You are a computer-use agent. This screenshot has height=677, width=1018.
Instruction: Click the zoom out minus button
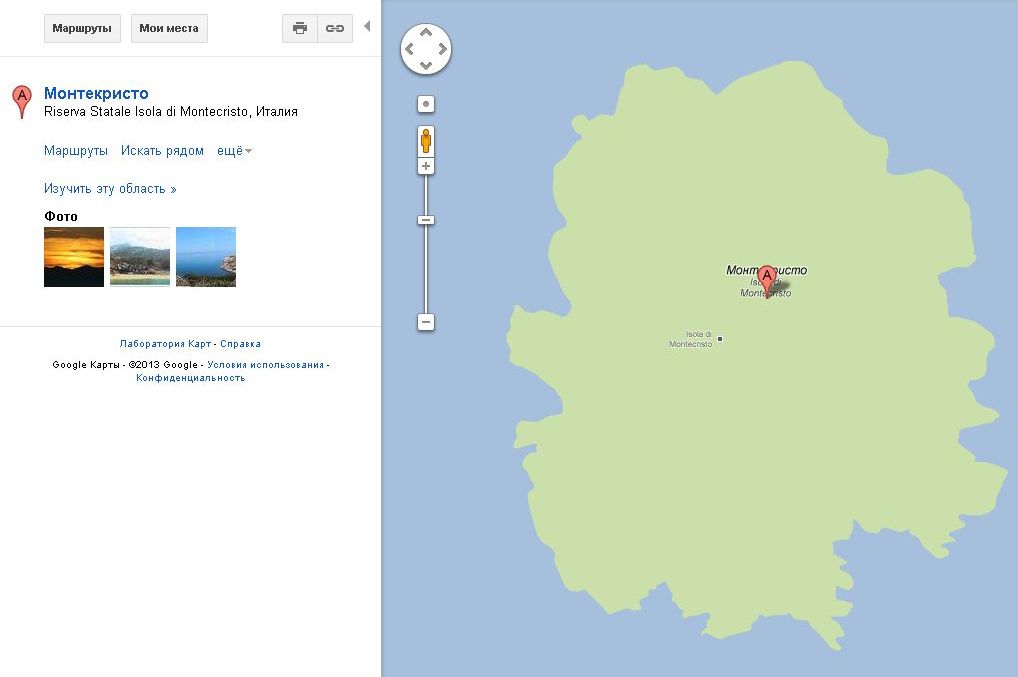pyautogui.click(x=426, y=322)
